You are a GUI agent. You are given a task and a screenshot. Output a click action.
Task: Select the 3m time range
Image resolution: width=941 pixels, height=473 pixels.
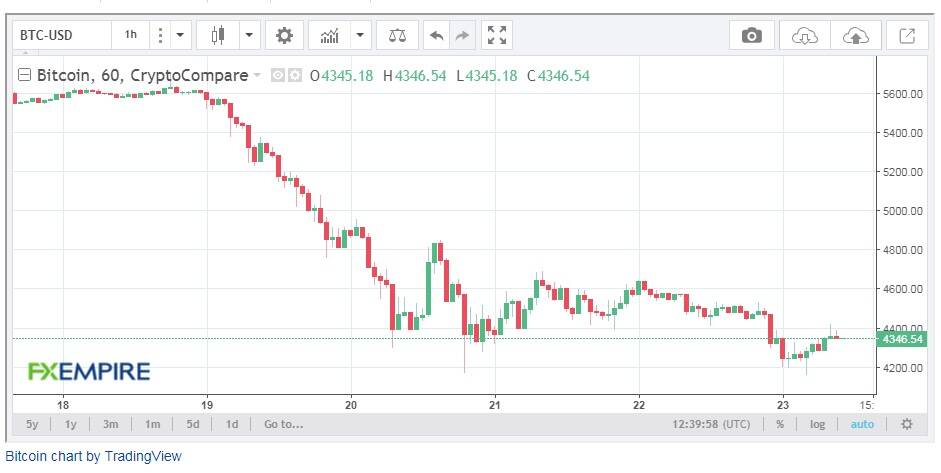coord(110,424)
